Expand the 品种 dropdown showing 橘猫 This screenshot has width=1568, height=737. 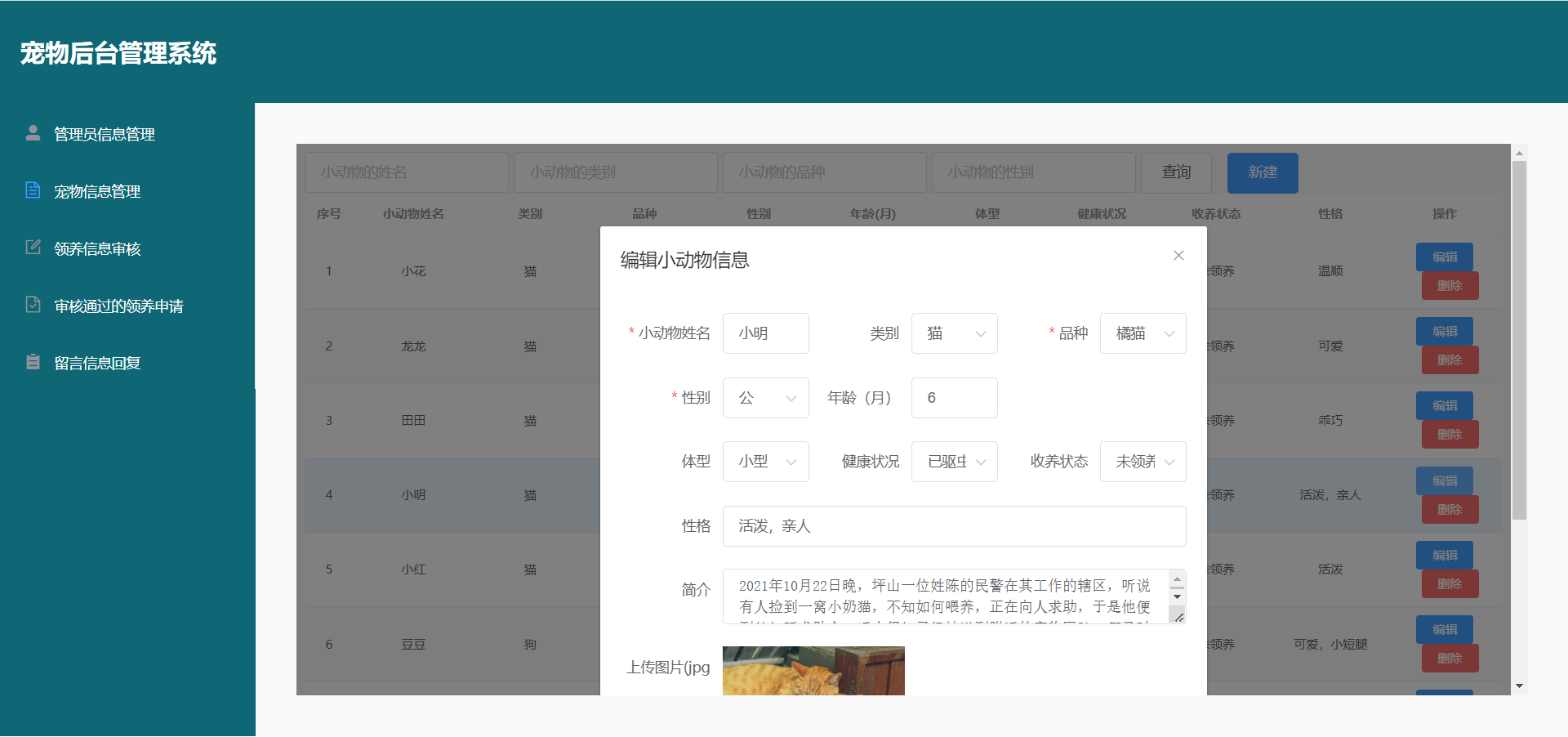tap(1143, 333)
